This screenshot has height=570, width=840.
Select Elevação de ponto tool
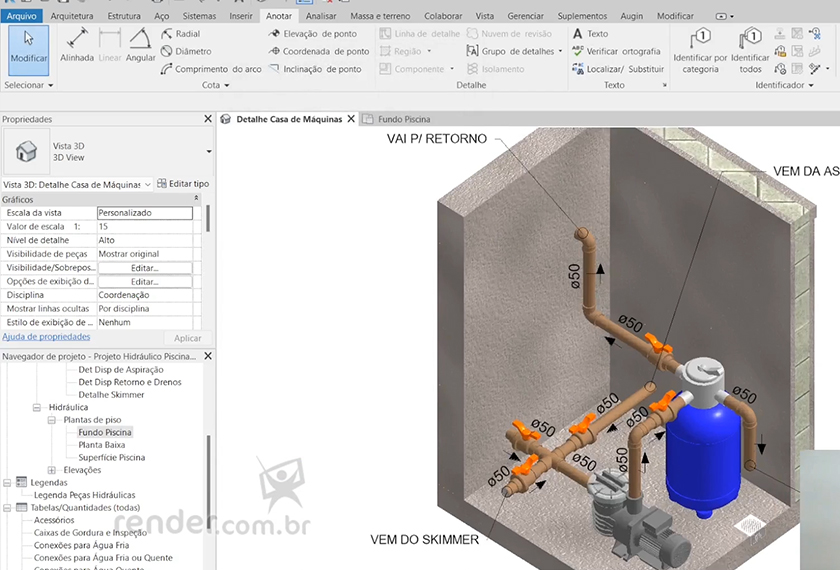coord(312,34)
